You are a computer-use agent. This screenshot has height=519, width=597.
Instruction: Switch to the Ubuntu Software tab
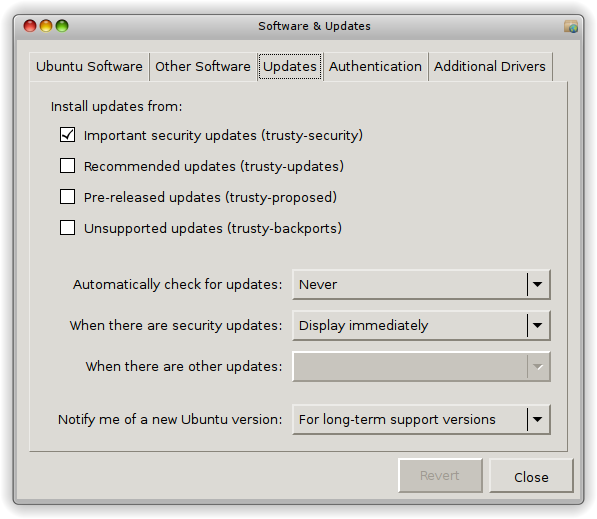[89, 67]
